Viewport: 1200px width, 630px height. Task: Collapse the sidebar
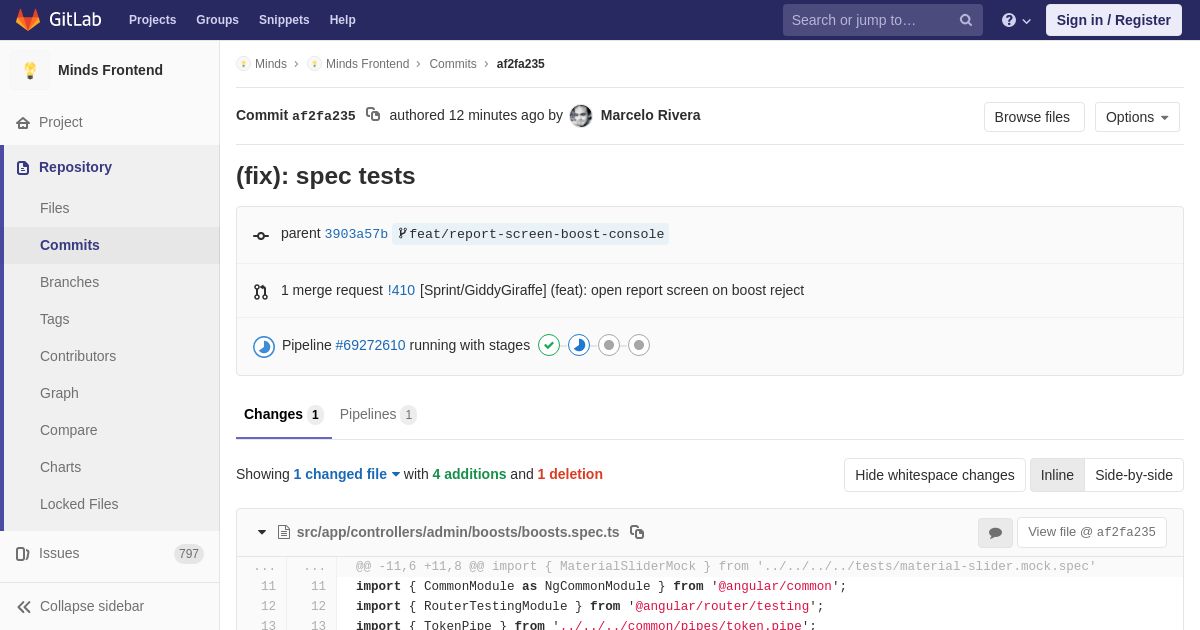[80, 606]
